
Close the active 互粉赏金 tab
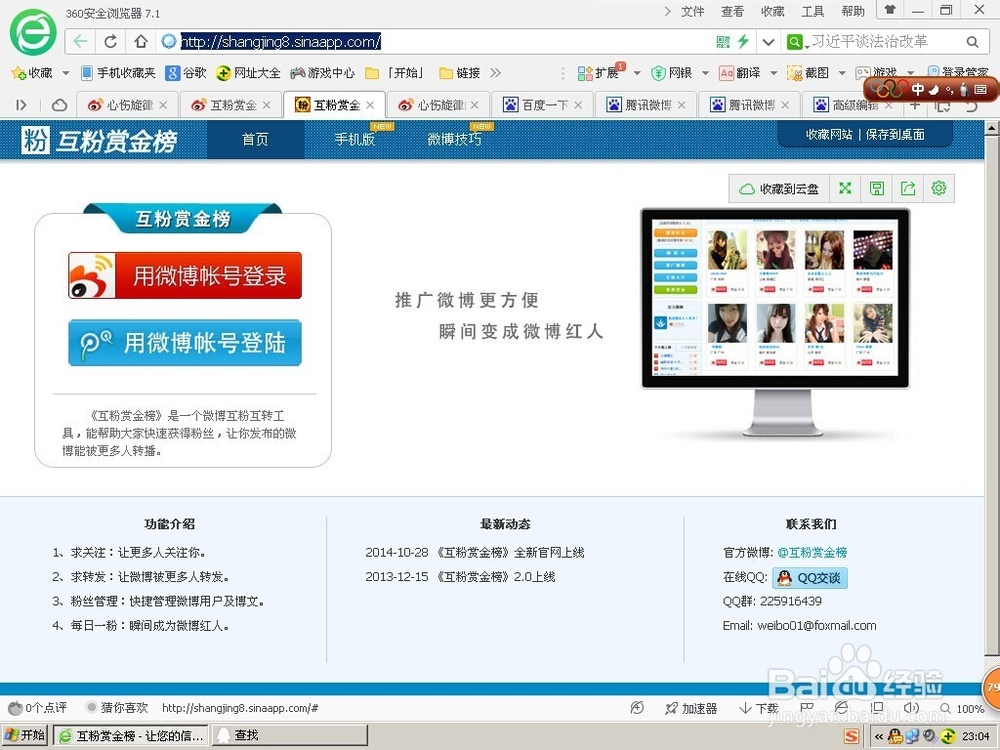370,105
